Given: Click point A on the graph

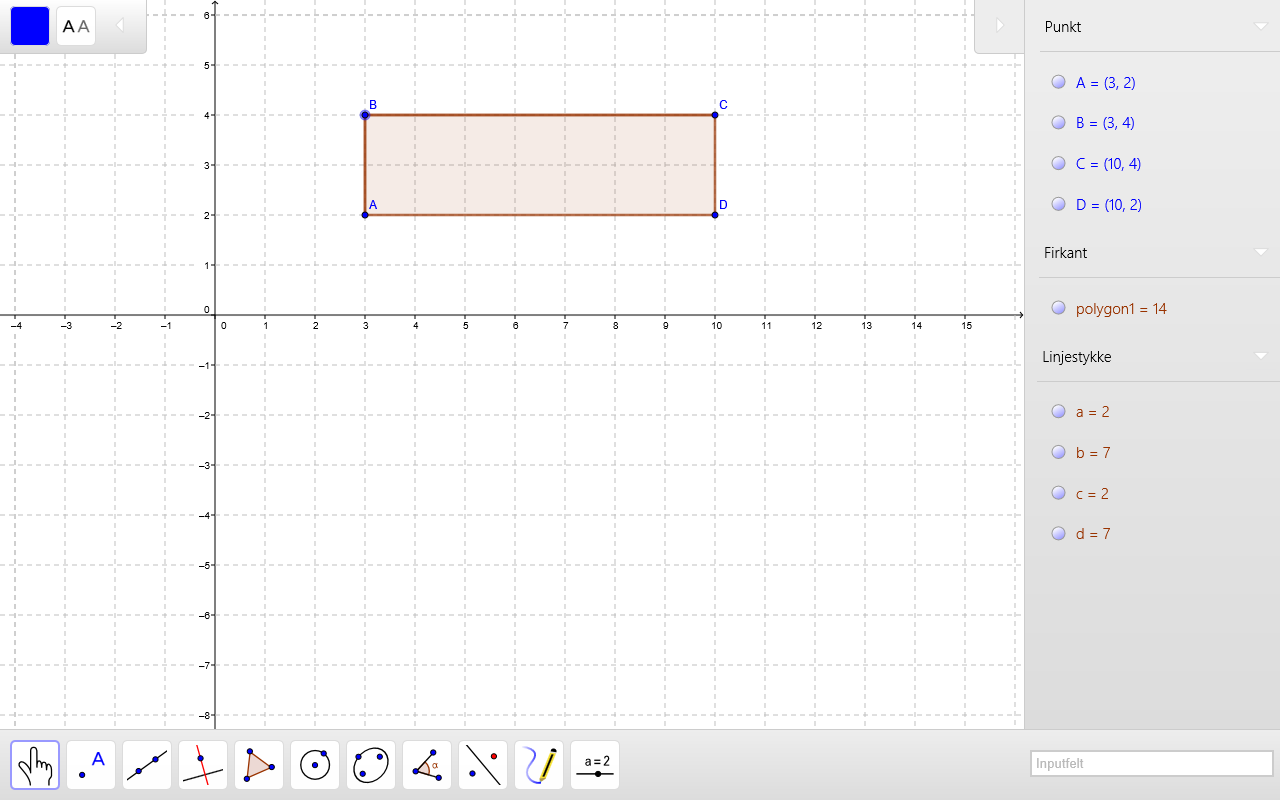Looking at the screenshot, I should [x=365, y=215].
